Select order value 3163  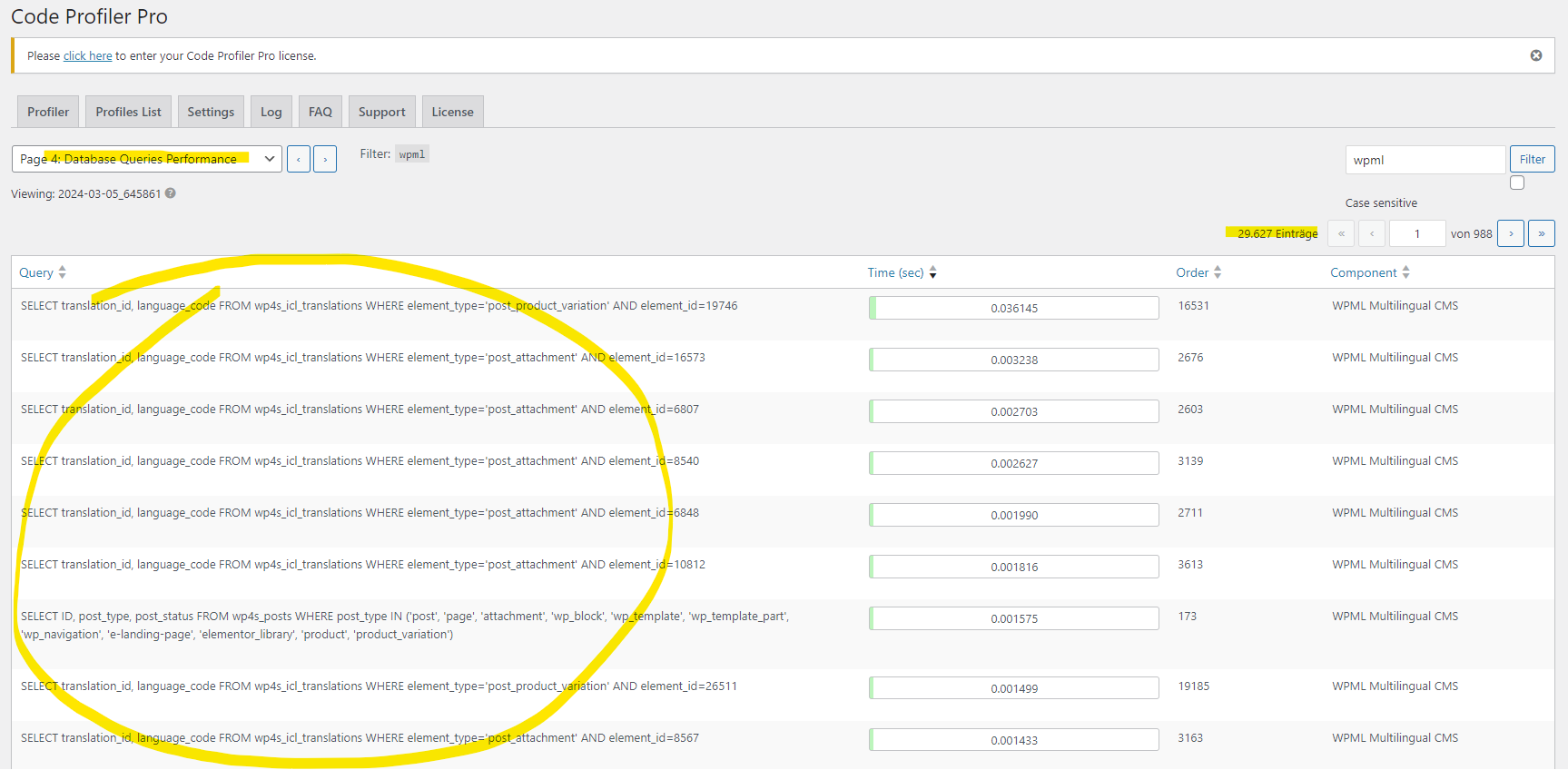click(x=1190, y=738)
